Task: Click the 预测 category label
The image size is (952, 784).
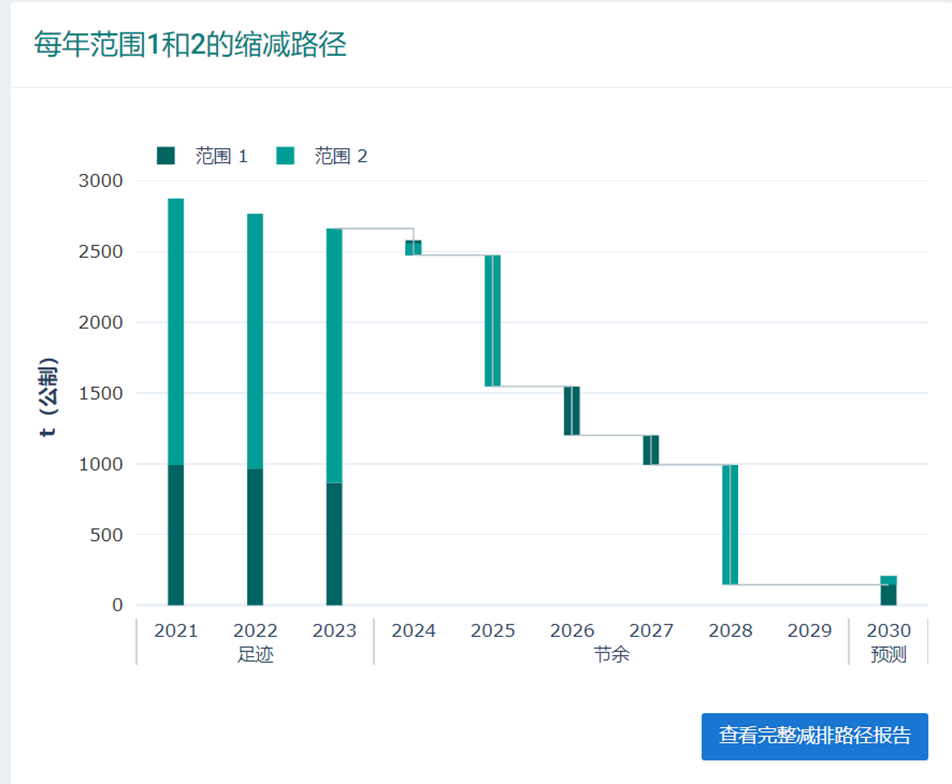Action: pyautogui.click(x=888, y=655)
